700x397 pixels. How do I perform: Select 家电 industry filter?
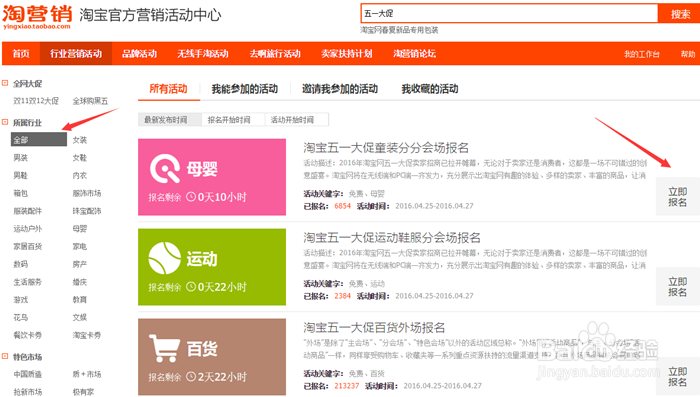(79, 246)
